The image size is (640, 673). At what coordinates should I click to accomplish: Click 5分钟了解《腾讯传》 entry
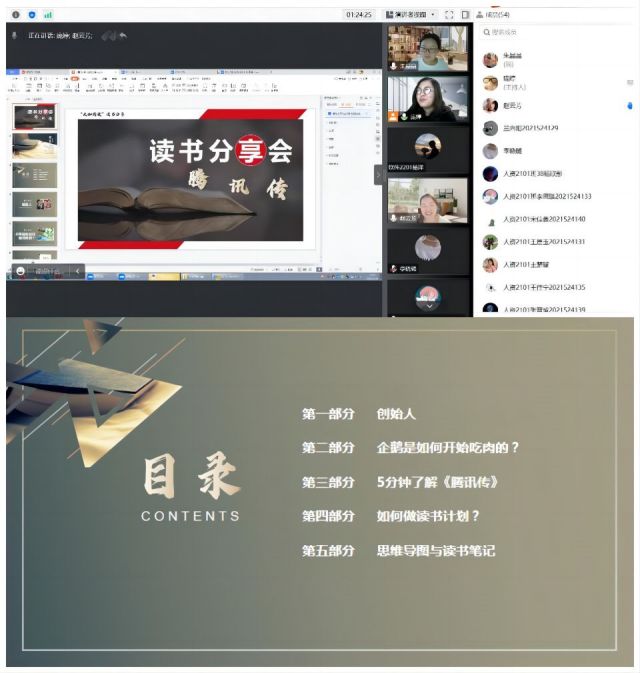[437, 482]
